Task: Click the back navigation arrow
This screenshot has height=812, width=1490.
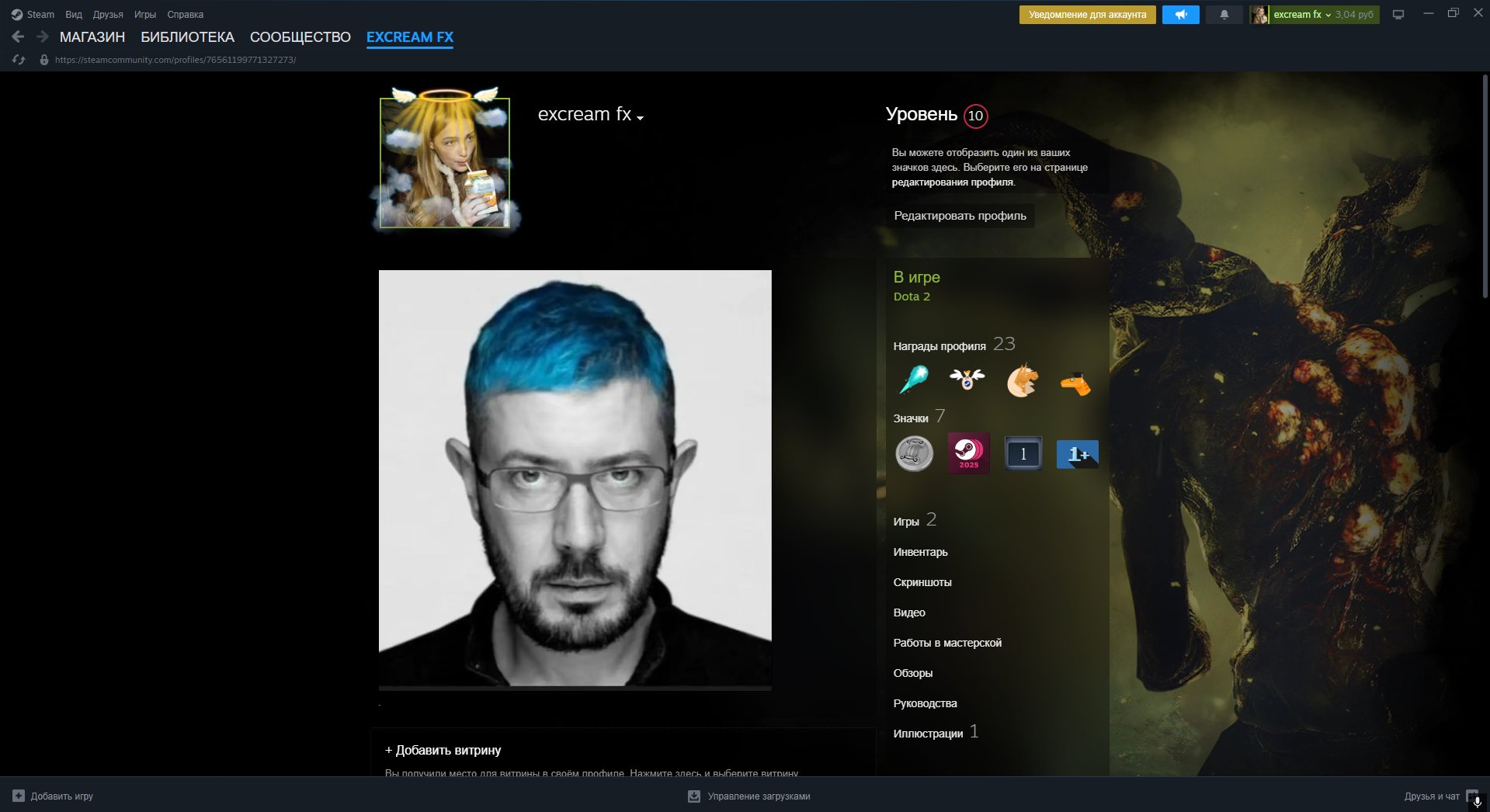Action: 18,36
